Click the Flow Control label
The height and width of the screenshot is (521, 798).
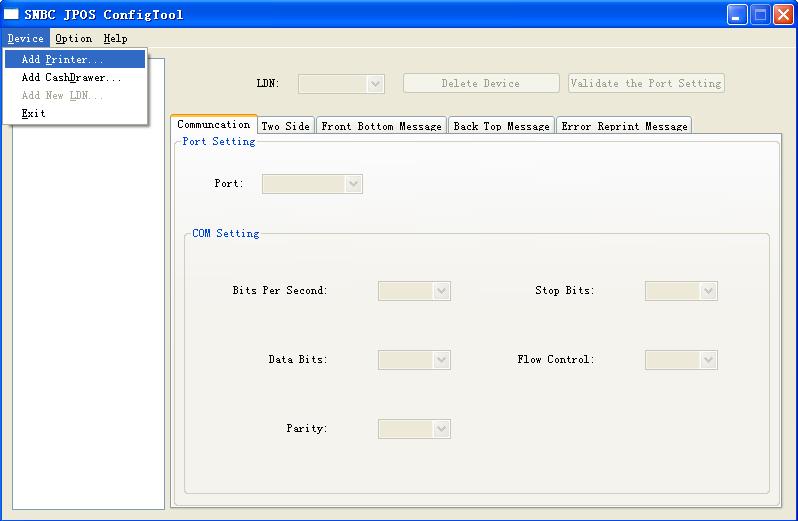click(556, 359)
